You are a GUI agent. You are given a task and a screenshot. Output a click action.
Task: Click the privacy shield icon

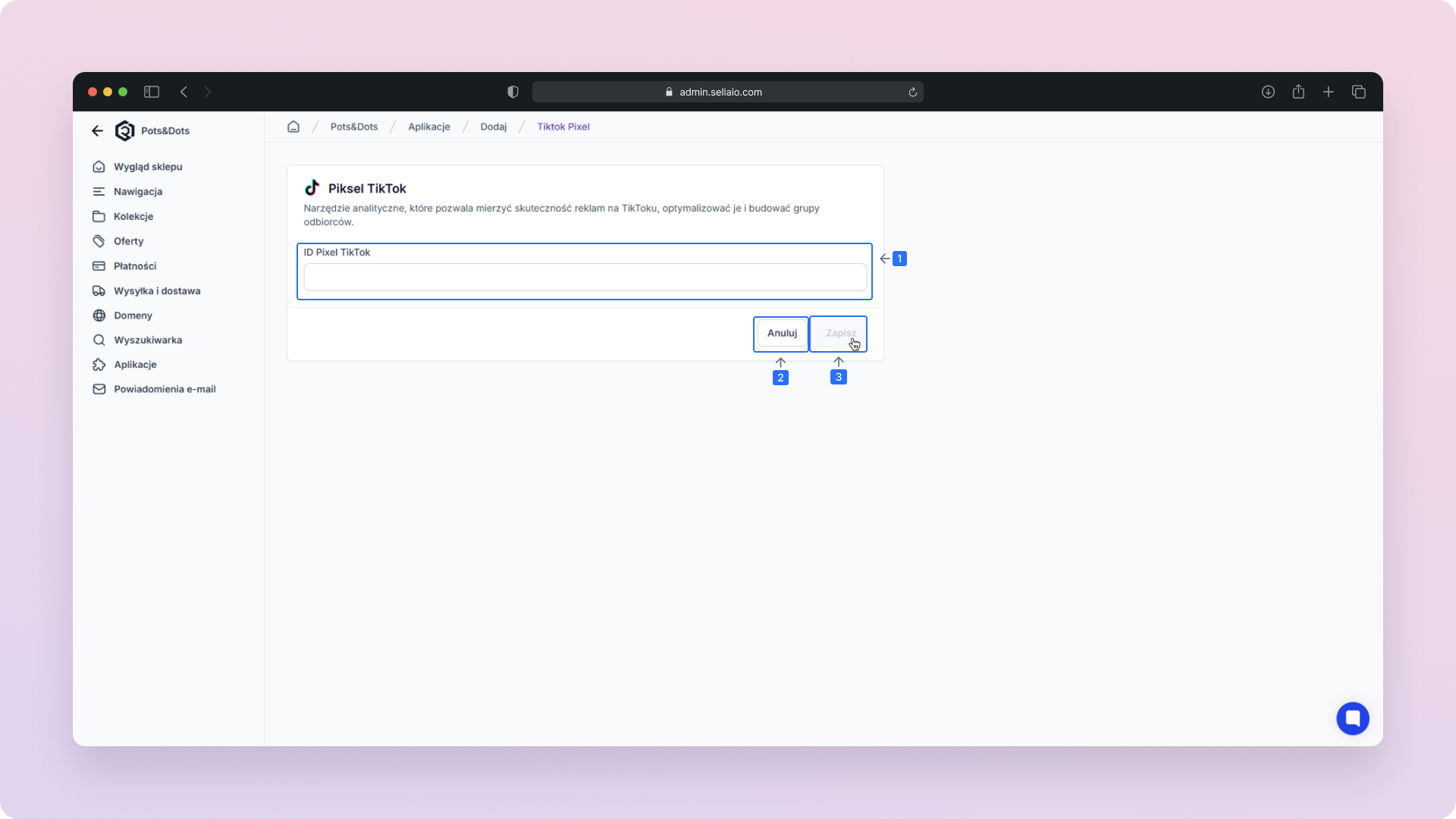click(x=513, y=92)
